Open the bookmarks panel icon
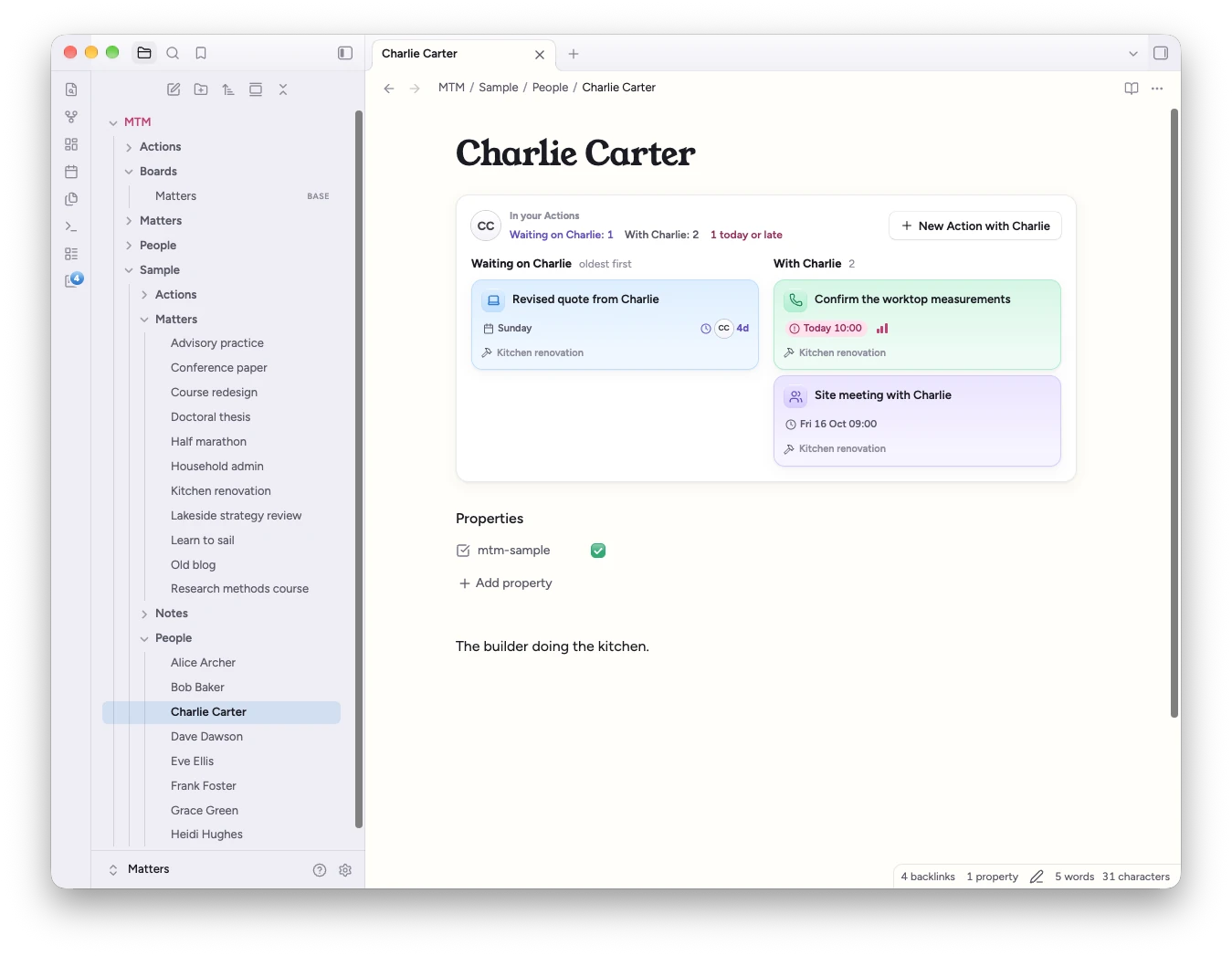 click(201, 53)
